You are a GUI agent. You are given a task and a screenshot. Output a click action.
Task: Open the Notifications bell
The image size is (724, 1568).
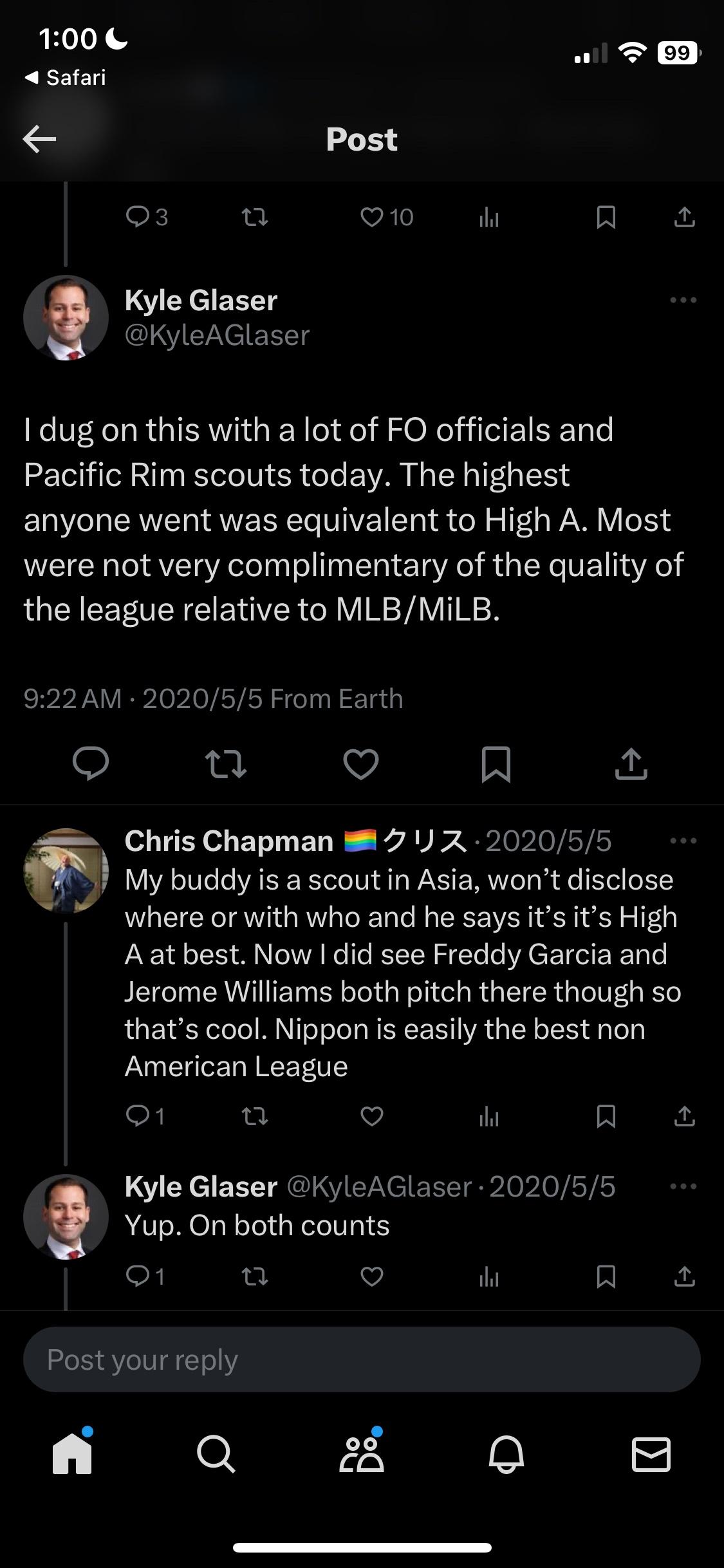click(x=506, y=1454)
